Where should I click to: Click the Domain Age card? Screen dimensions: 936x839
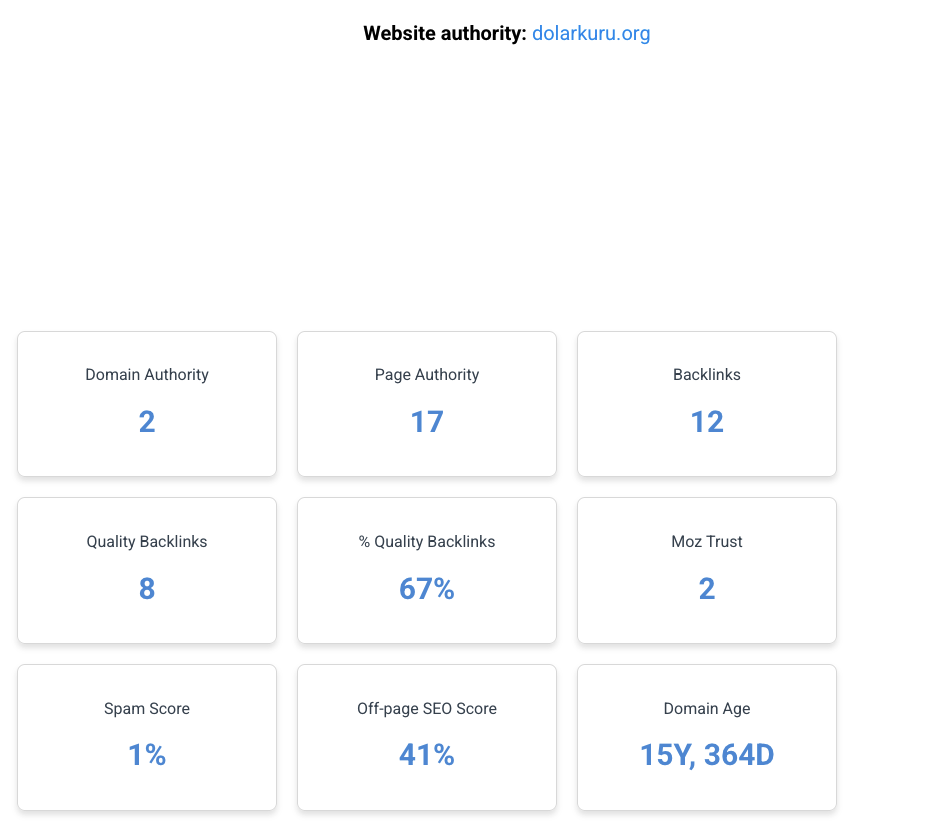[x=707, y=738]
